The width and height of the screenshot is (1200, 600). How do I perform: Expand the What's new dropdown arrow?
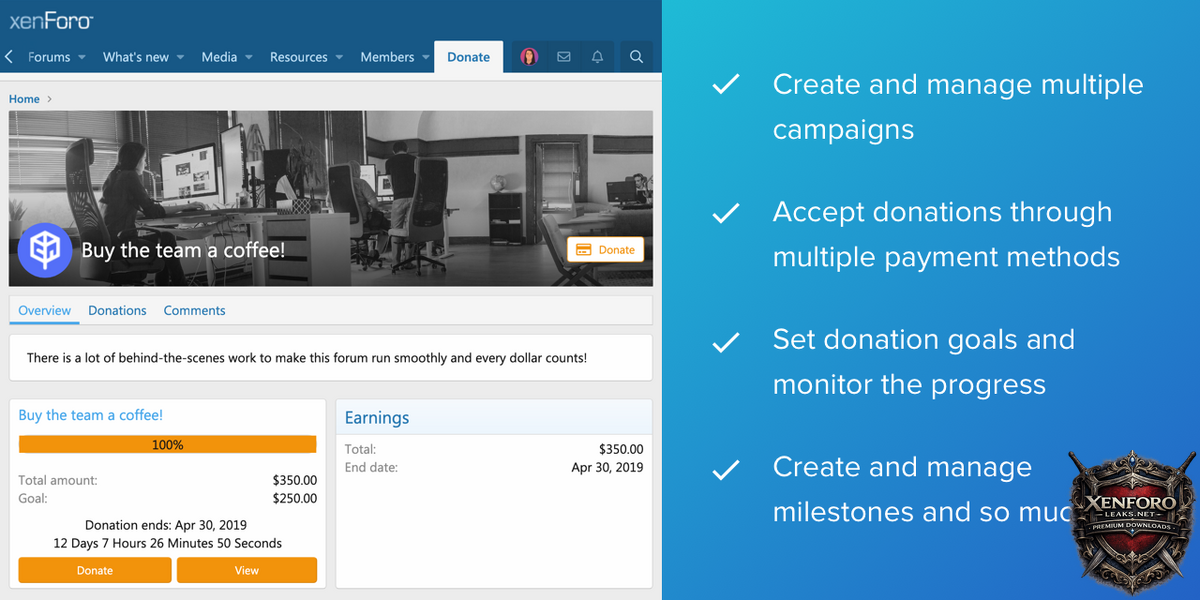point(181,58)
